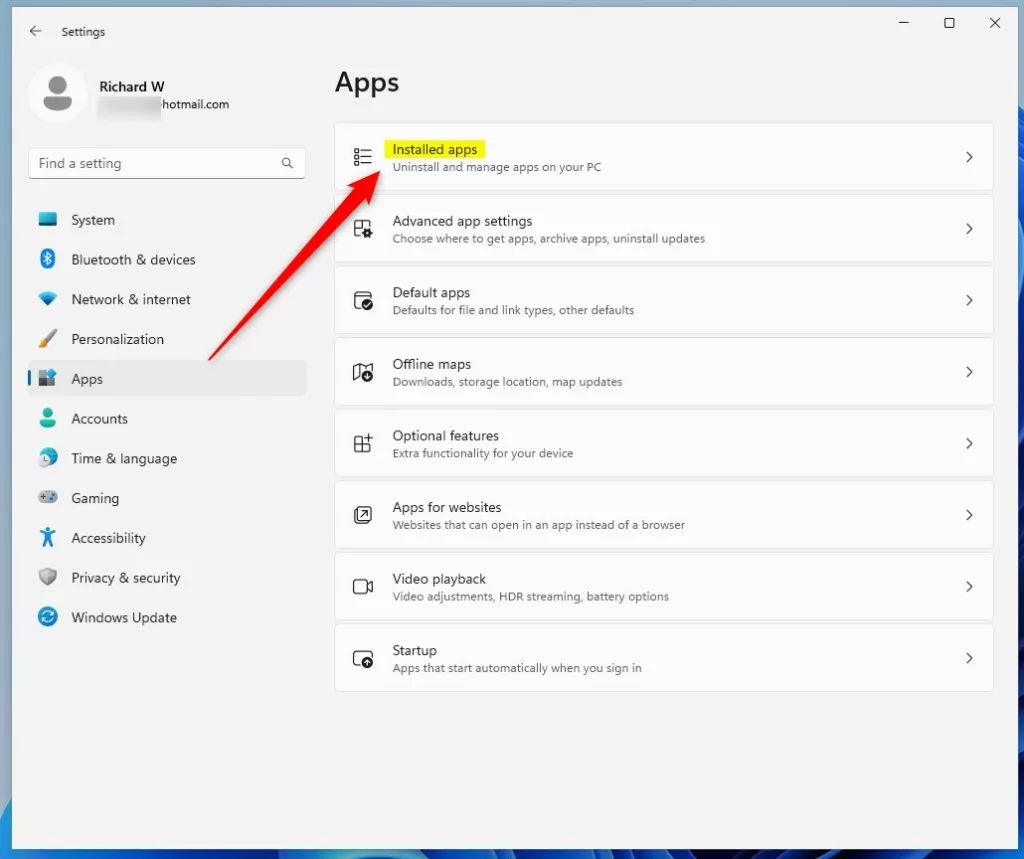Open Default apps via right chevron
Image resolution: width=1024 pixels, height=859 pixels.
[968, 300]
